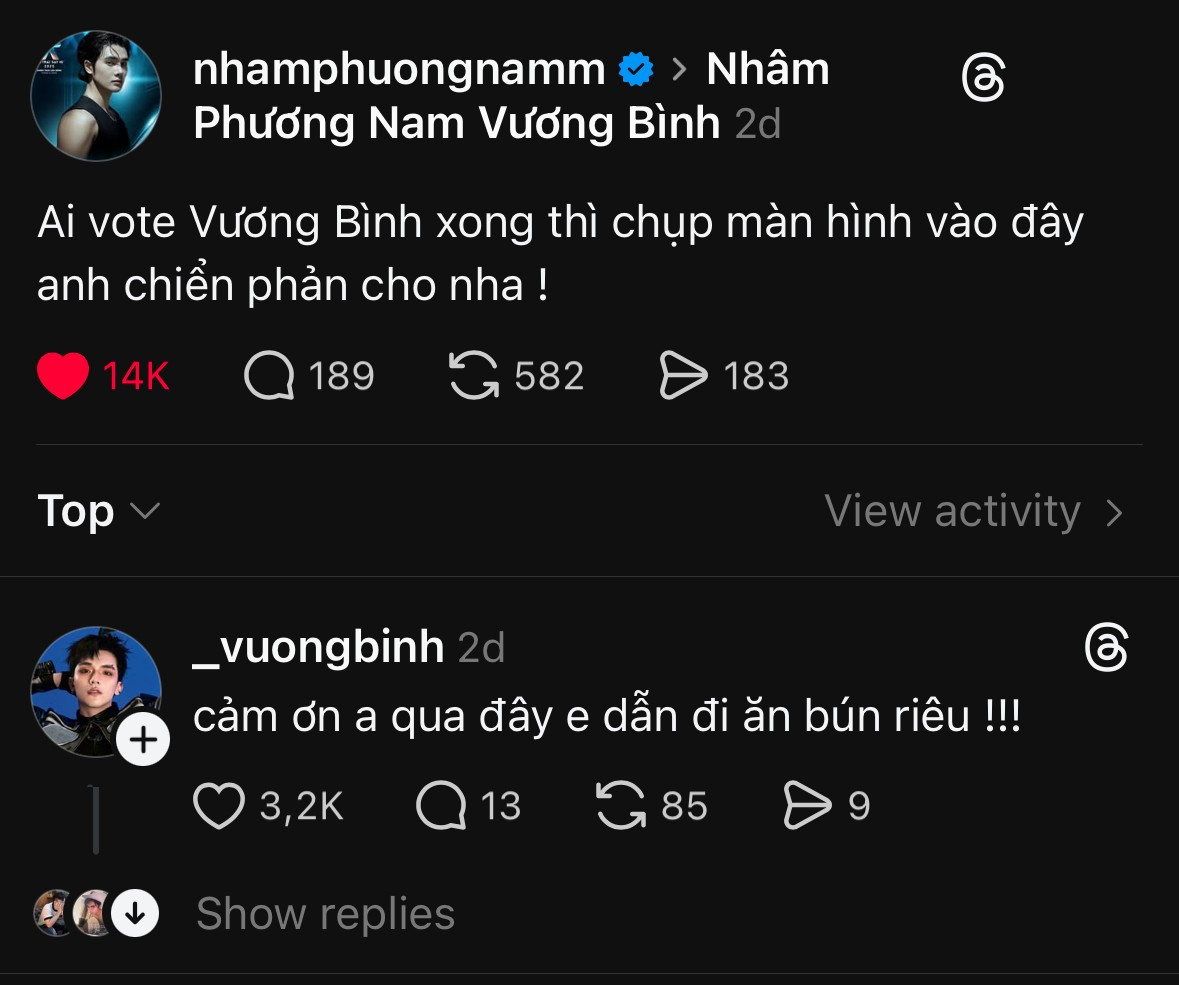Image resolution: width=1179 pixels, height=985 pixels.
Task: Share the main post via send icon
Action: point(683,377)
